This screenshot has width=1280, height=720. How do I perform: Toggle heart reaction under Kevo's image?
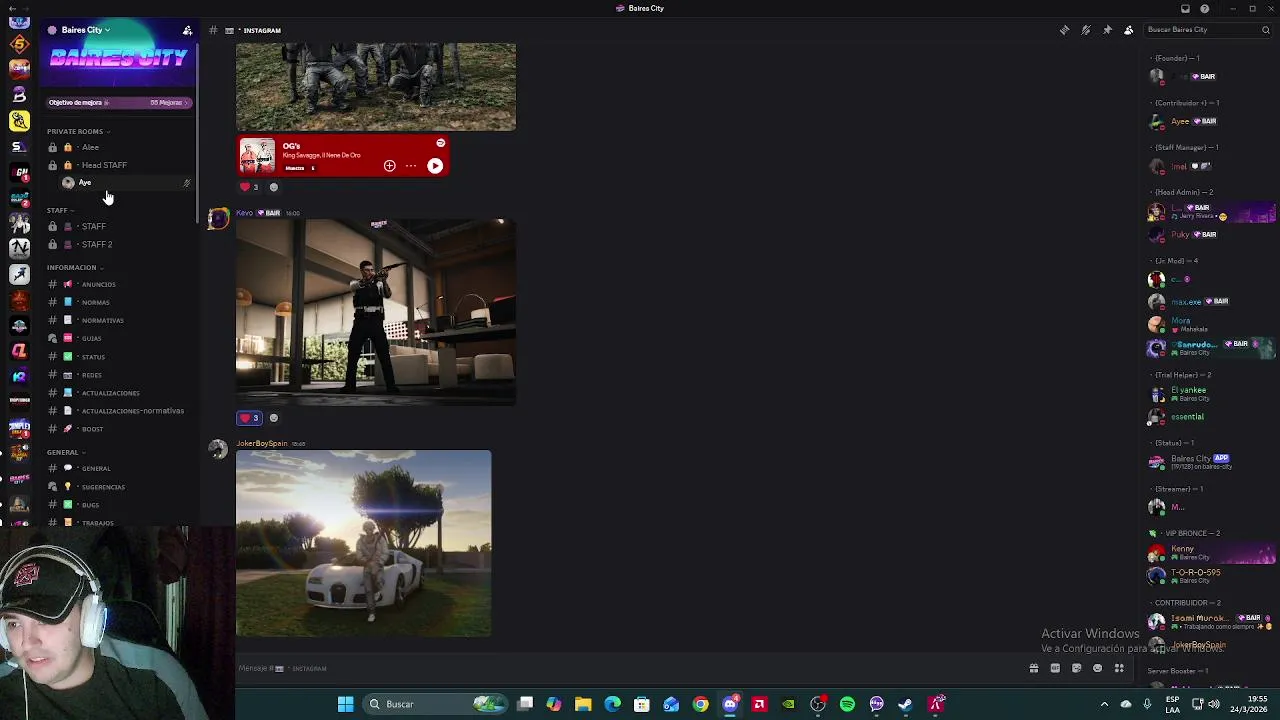249,418
